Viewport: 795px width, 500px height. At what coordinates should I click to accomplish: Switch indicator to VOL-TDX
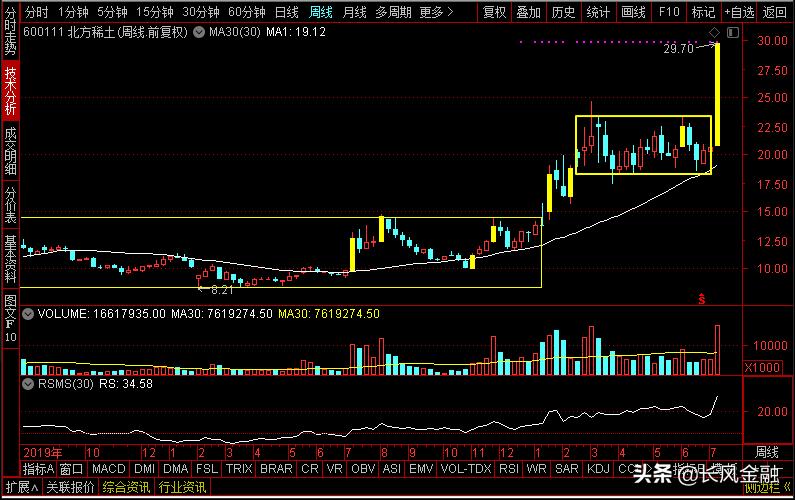pos(466,469)
